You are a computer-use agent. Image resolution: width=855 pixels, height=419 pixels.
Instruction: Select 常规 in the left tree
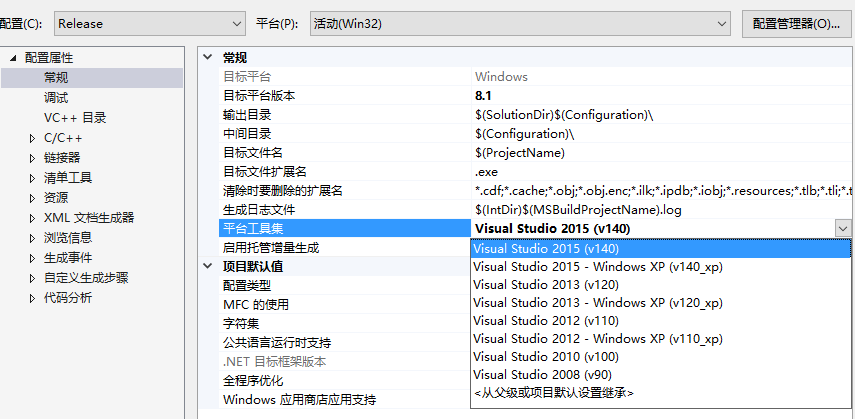click(x=56, y=78)
